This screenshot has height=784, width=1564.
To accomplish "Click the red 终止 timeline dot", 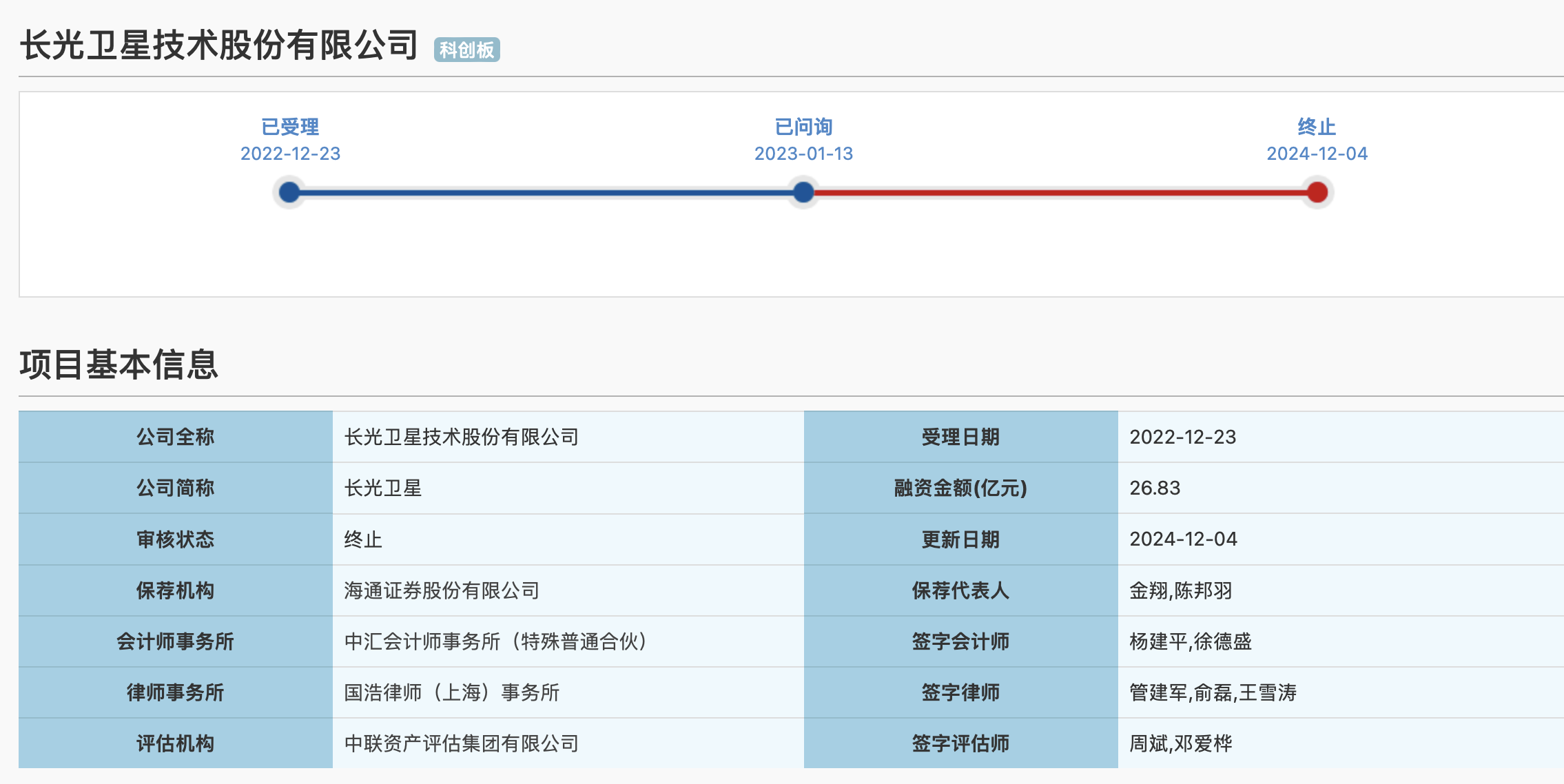I will 1317,192.
